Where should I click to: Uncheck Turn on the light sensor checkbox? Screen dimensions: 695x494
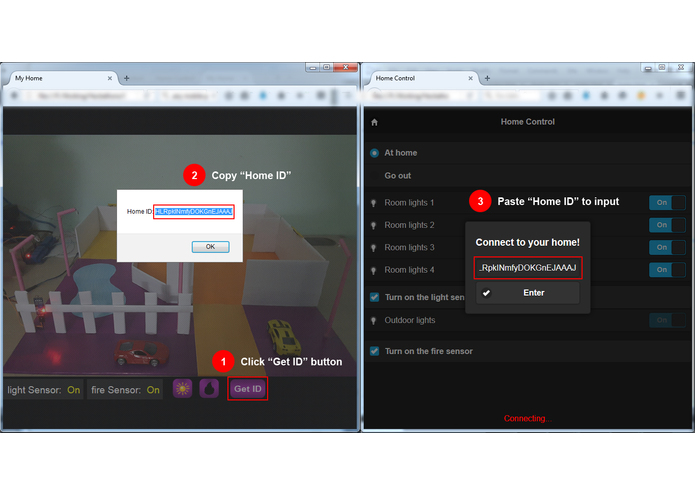coord(375,297)
